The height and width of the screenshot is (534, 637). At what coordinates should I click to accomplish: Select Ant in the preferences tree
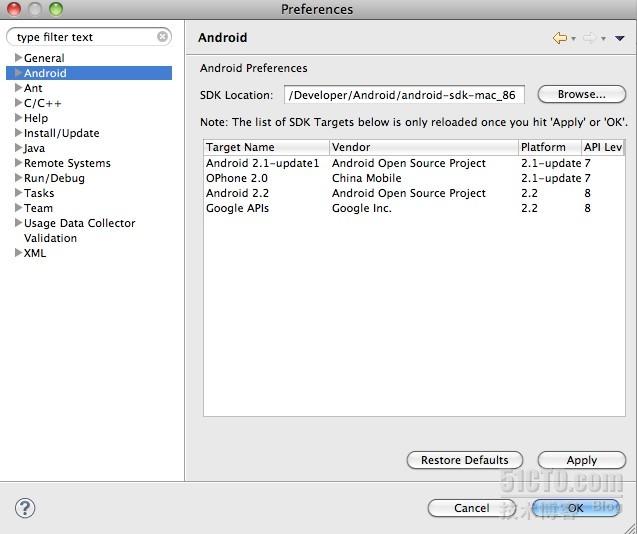click(33, 88)
